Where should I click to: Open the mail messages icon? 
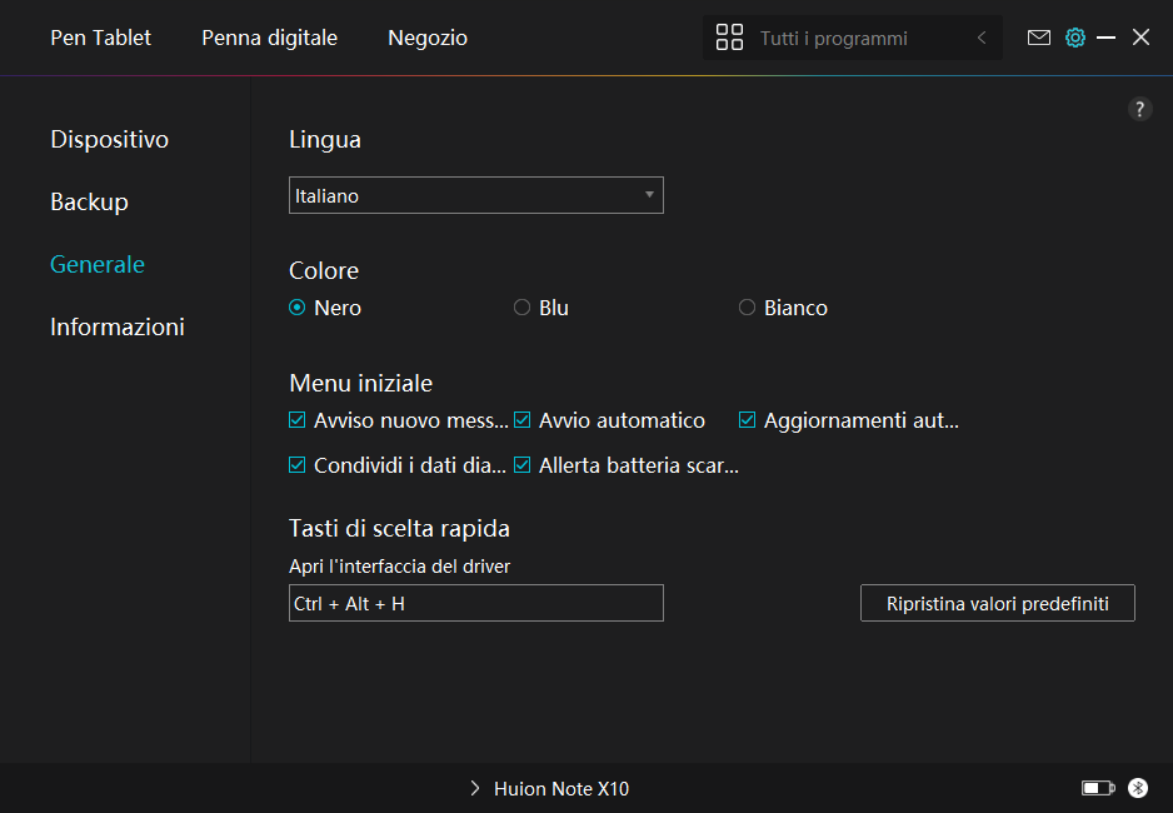point(1039,38)
